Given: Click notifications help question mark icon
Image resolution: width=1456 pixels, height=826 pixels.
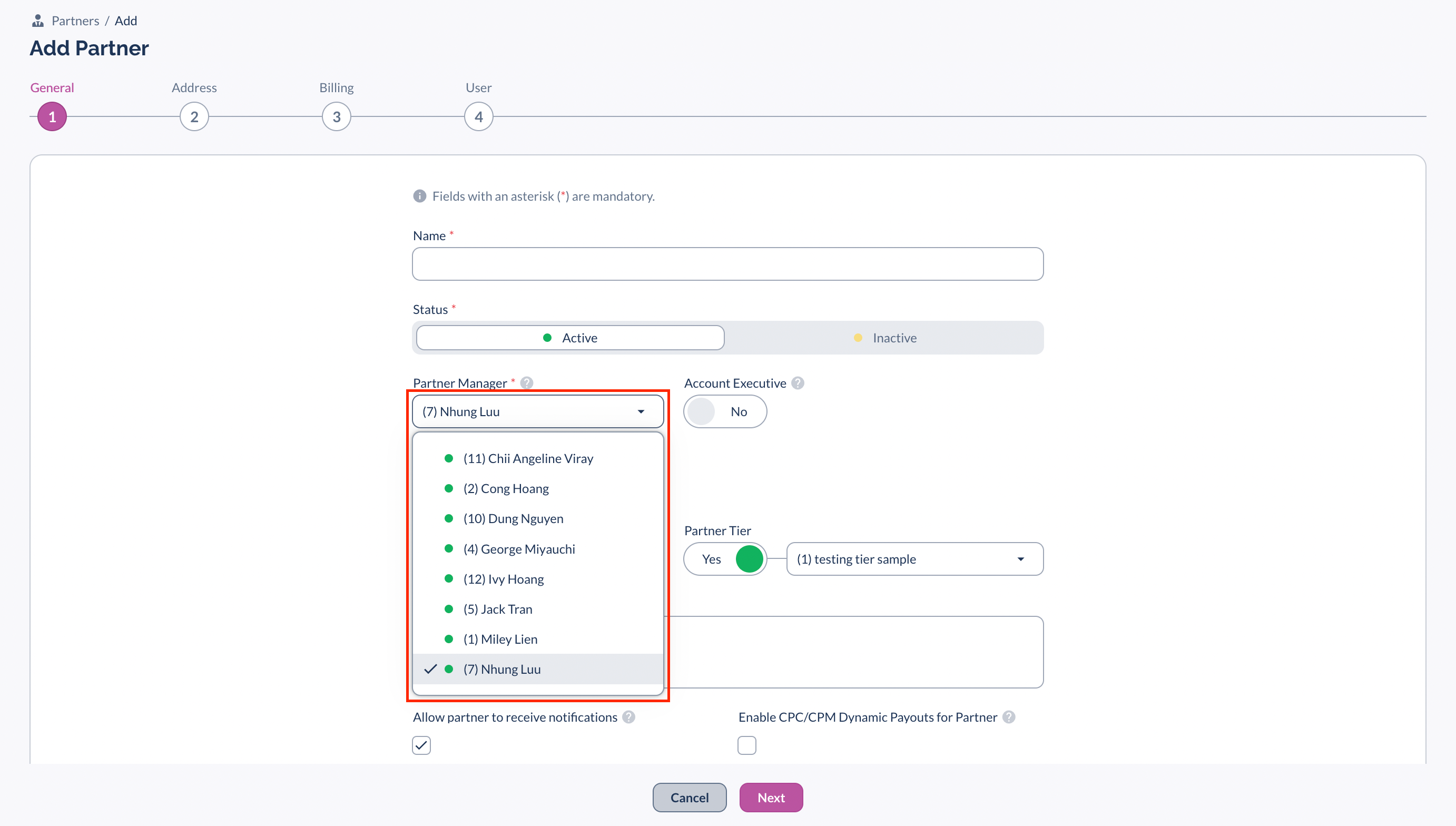Looking at the screenshot, I should 628,717.
